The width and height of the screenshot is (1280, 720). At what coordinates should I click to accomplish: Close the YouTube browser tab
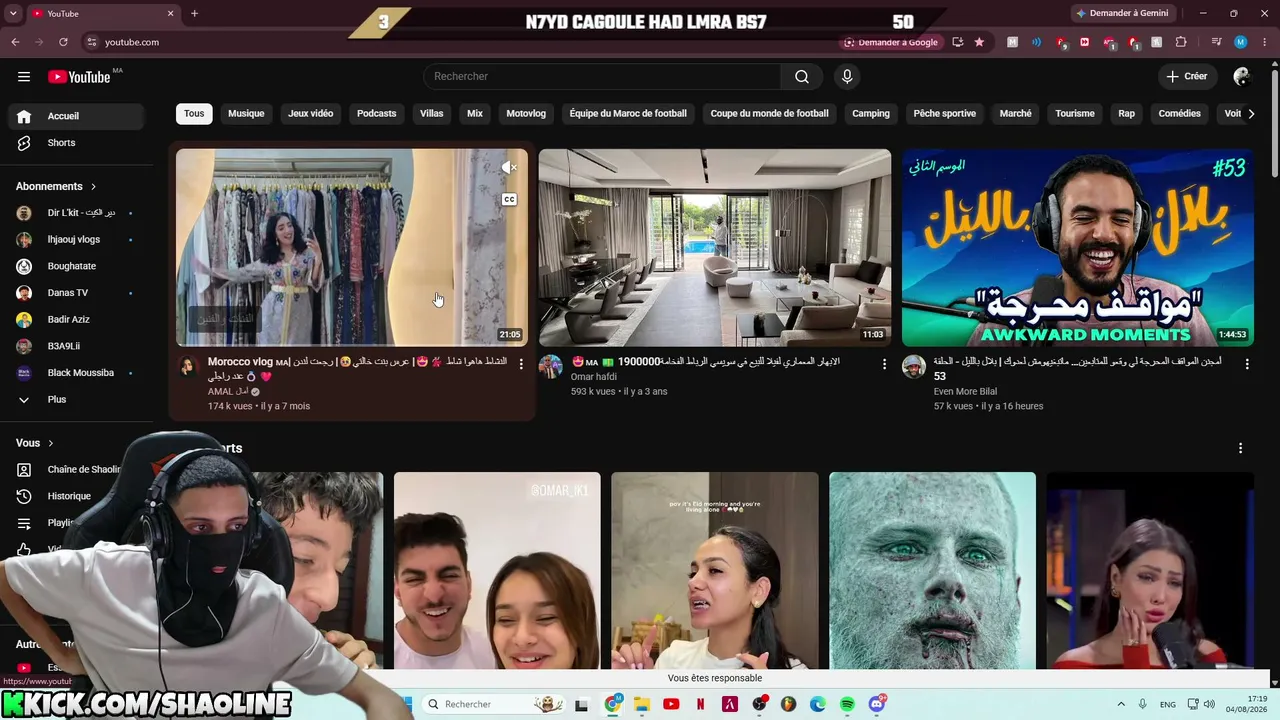point(170,13)
